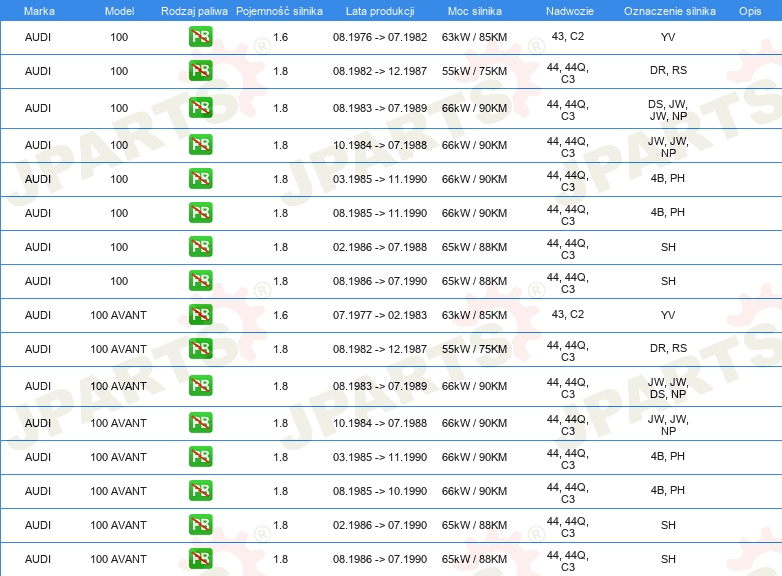Click petrol icon for 100 Avant 07.1977-02.1983
The image size is (782, 576).
pyautogui.click(x=200, y=315)
